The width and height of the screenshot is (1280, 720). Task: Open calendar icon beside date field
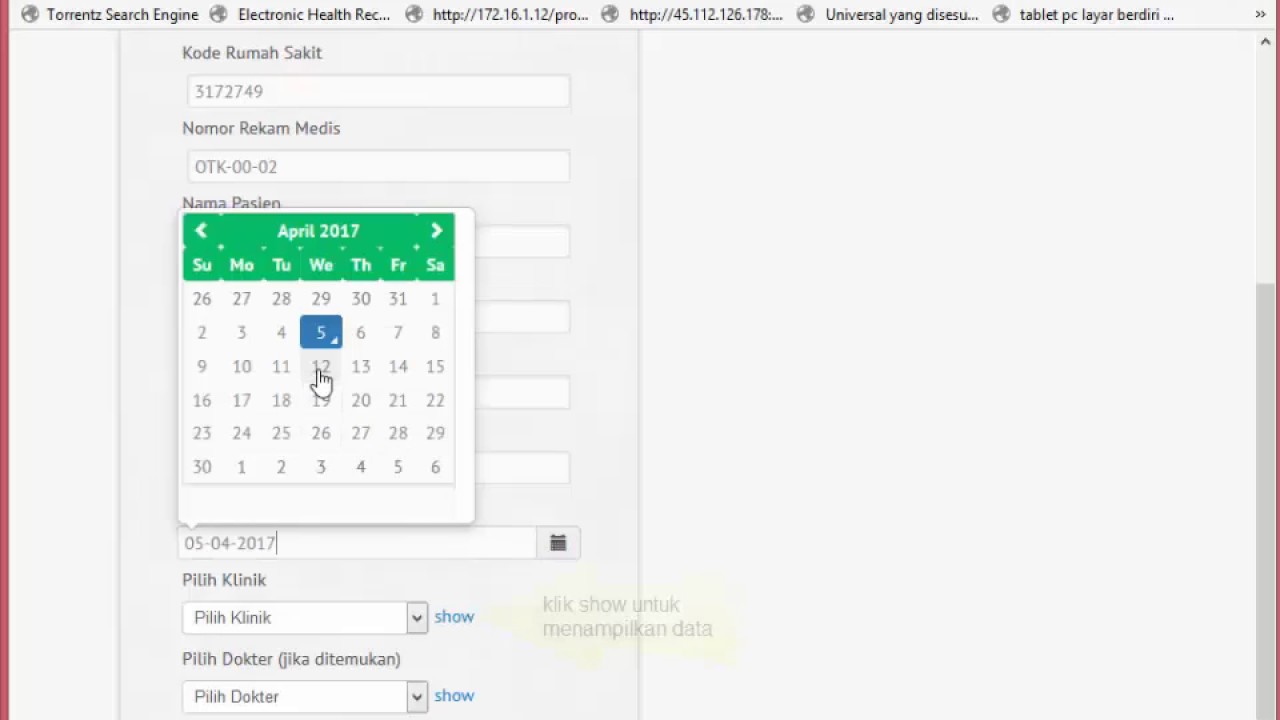pos(558,543)
